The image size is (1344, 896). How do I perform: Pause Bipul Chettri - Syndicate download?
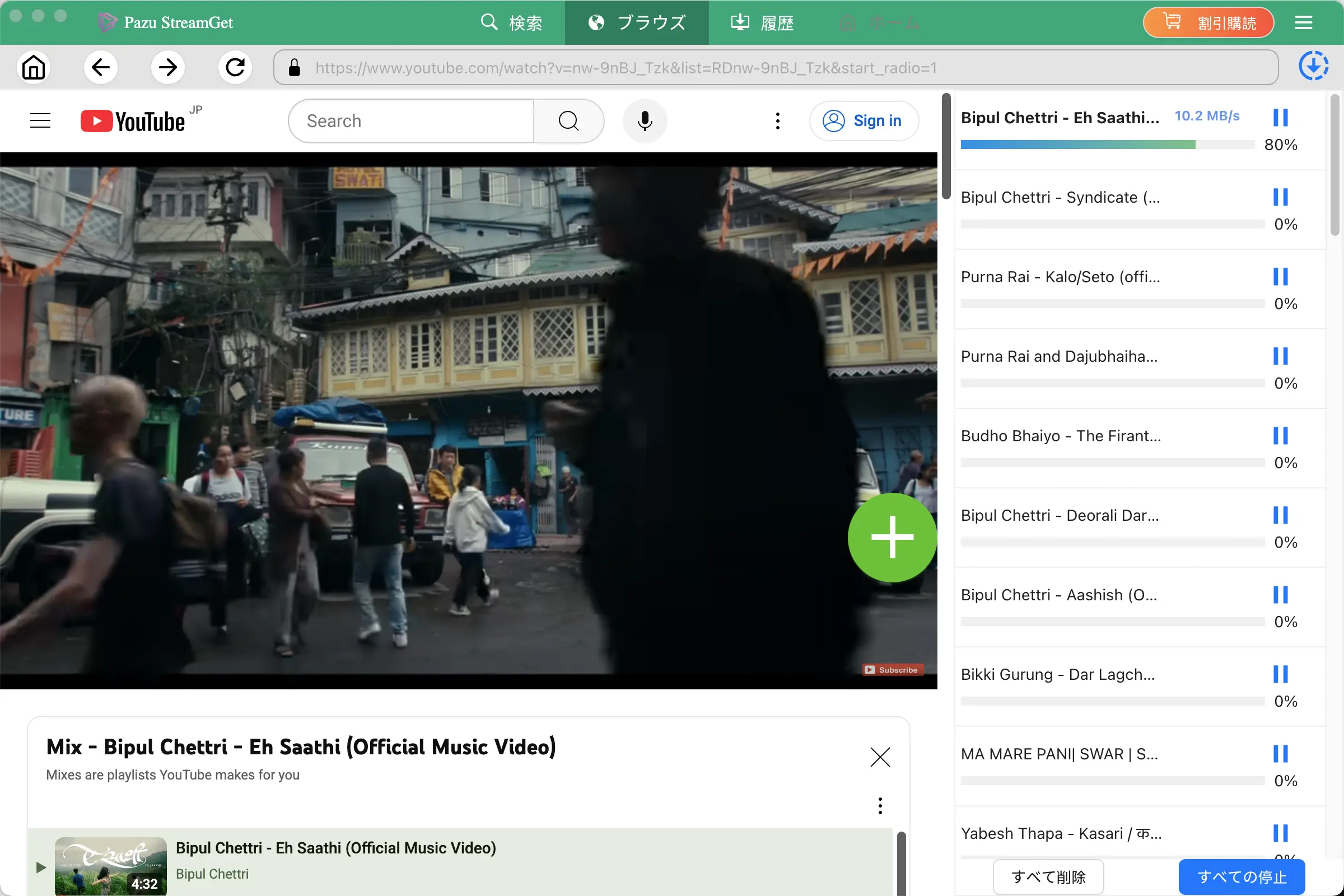(1281, 197)
